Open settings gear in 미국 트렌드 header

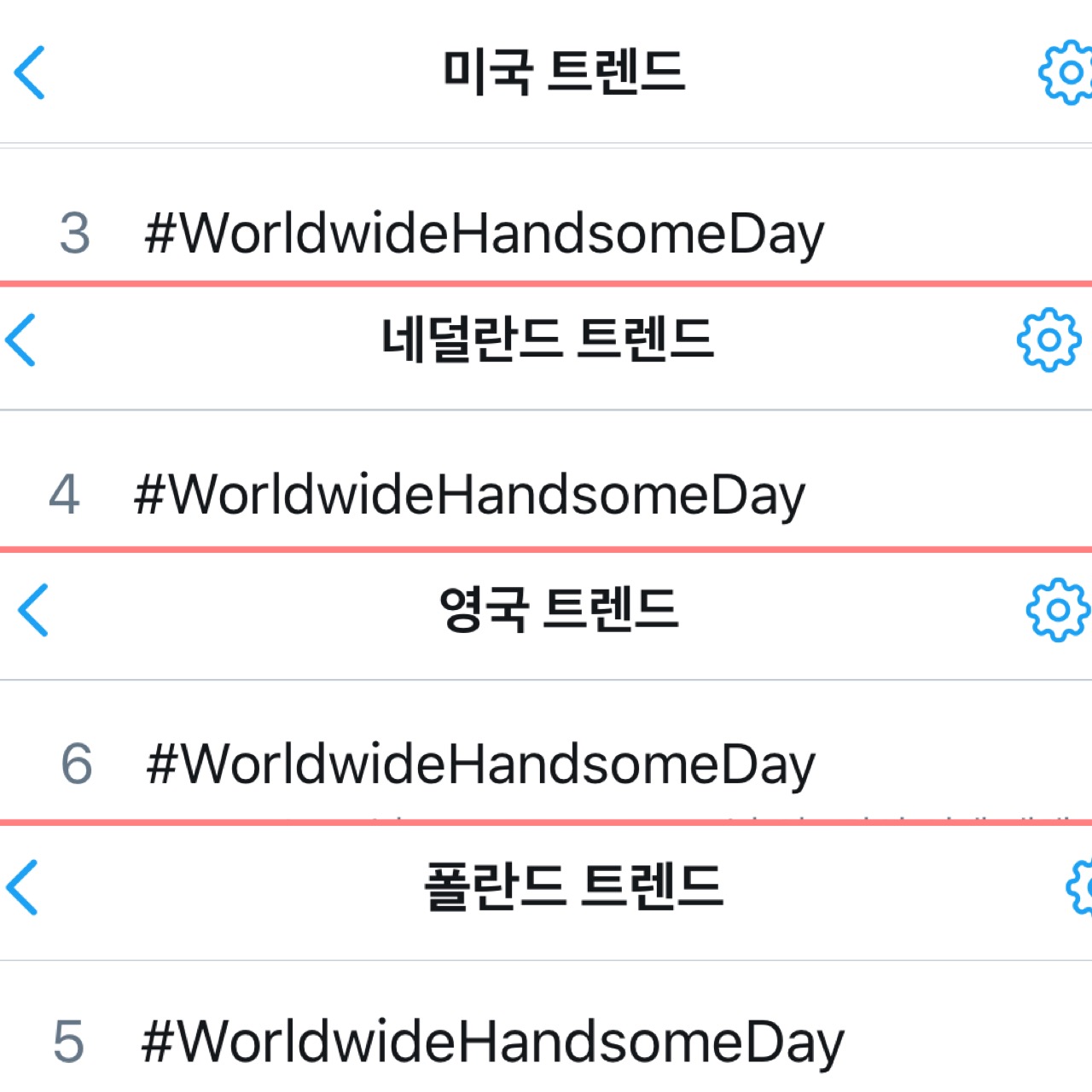tap(1066, 73)
